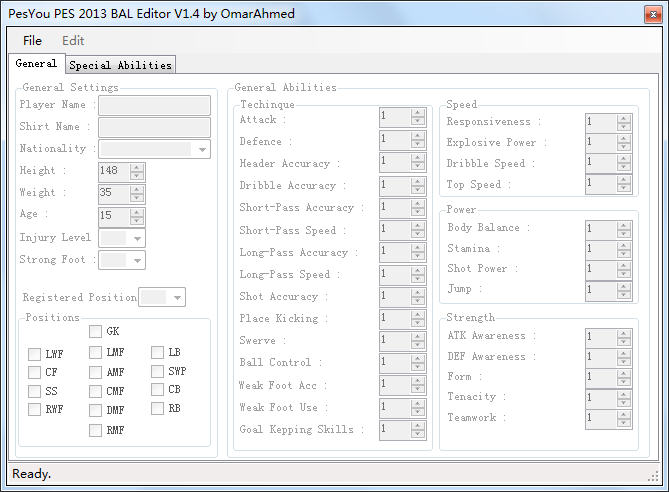Check the SS position checkbox
669x492 pixels.
(34, 391)
